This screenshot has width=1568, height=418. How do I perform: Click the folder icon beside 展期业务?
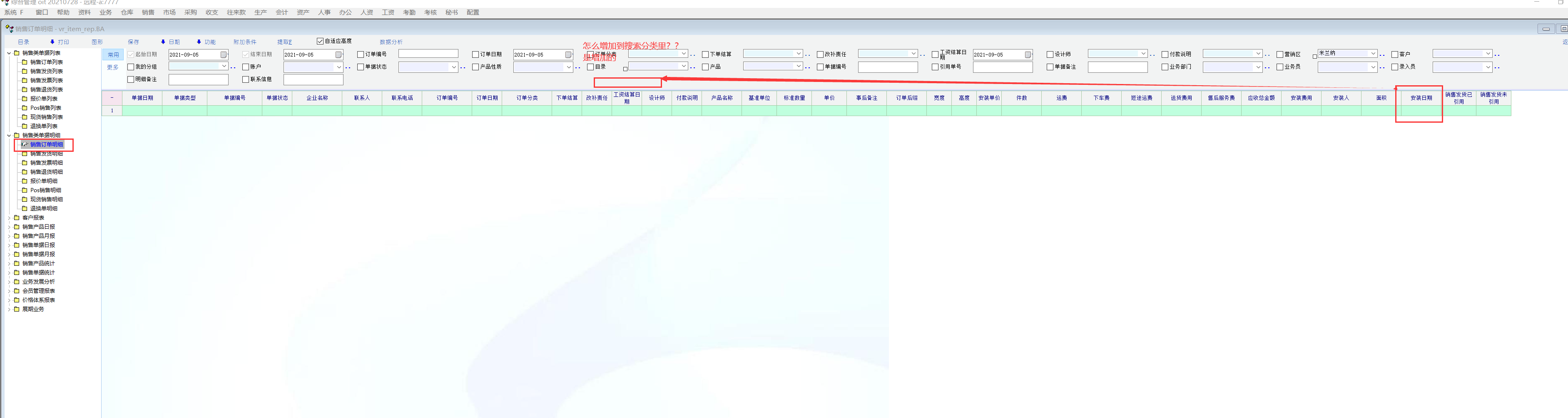pos(17,309)
